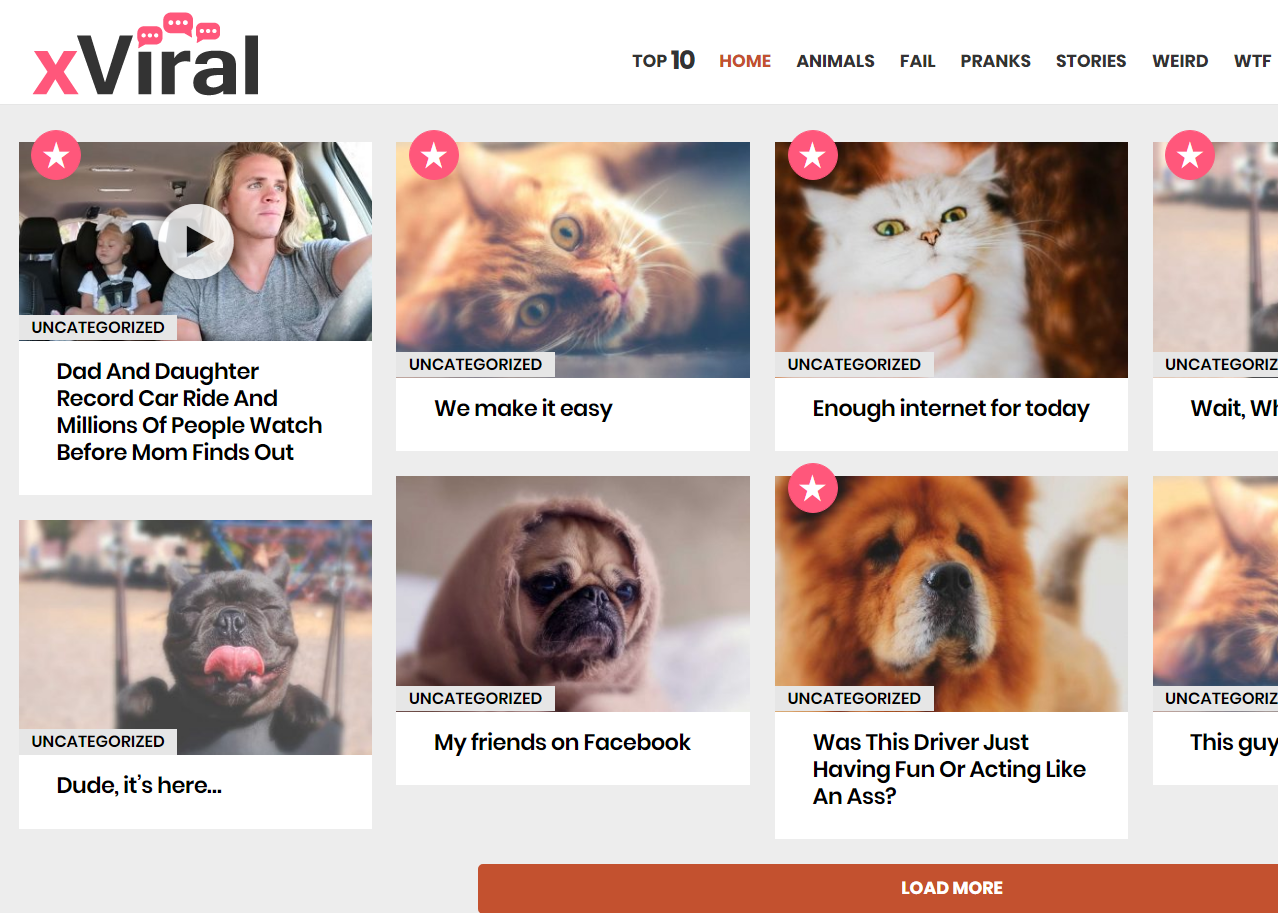This screenshot has height=913, width=1278.
Task: Open the "We make it easy" post title
Action: point(523,408)
